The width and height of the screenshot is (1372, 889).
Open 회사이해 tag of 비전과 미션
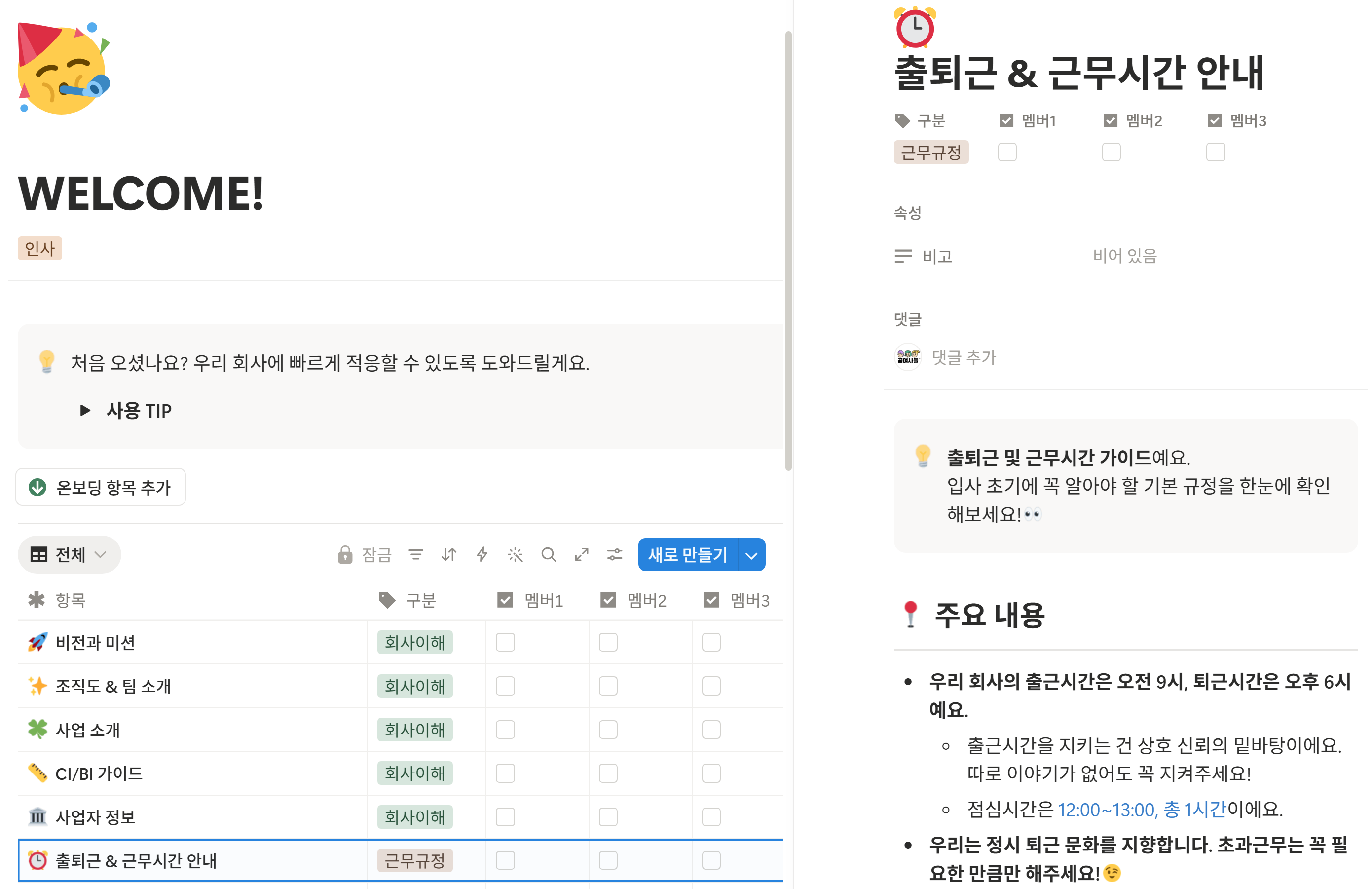[x=414, y=642]
